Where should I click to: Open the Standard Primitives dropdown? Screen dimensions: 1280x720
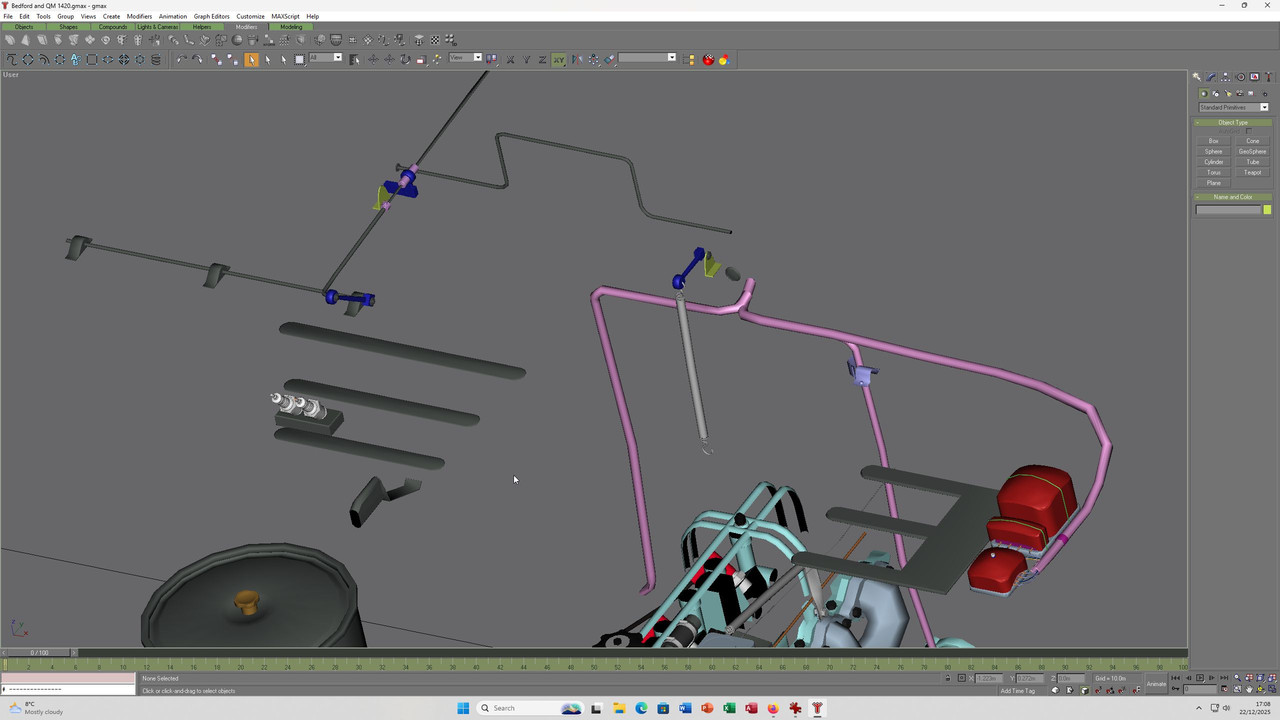coord(1233,107)
